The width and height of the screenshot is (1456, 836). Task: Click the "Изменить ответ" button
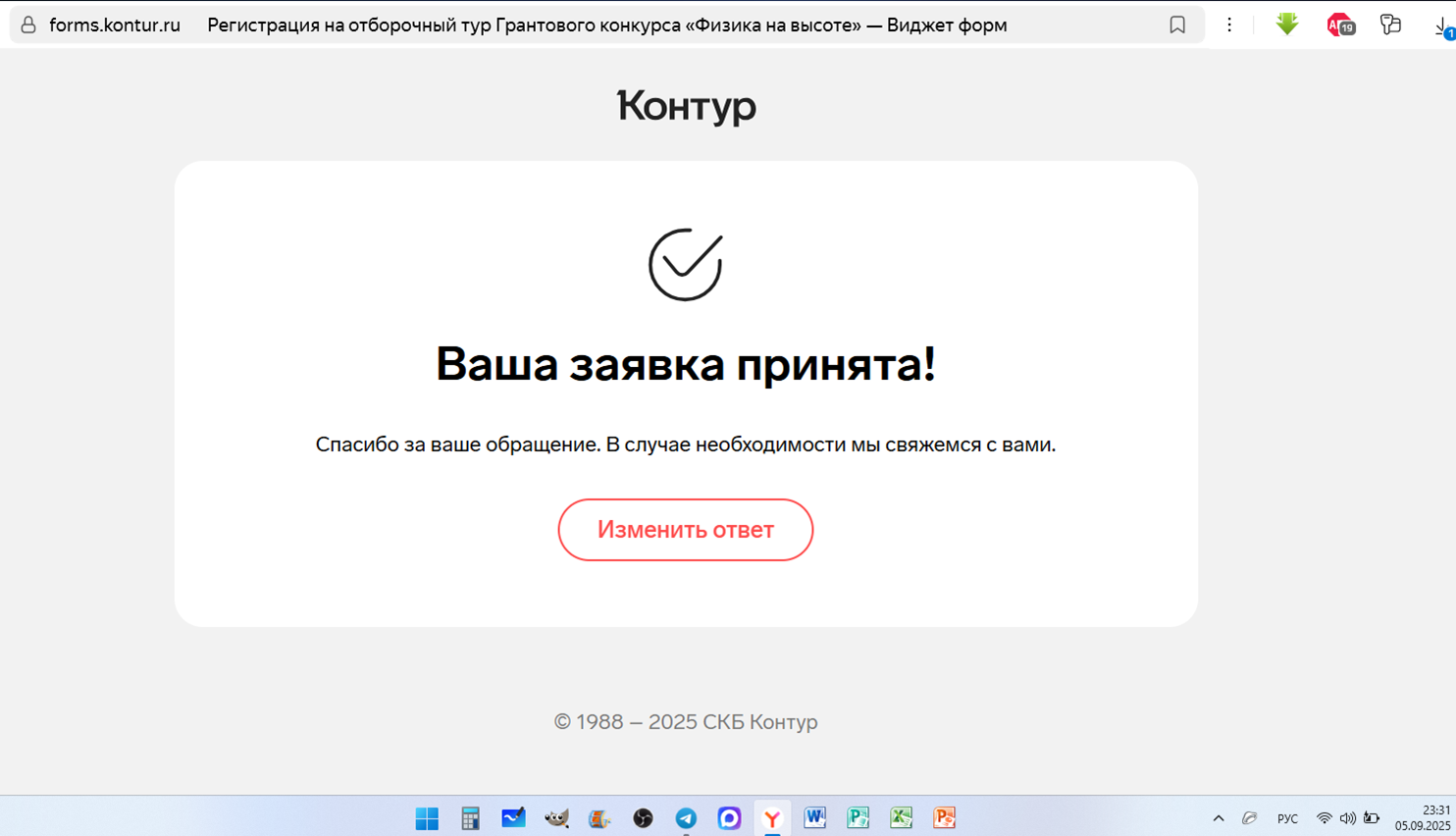click(x=685, y=530)
